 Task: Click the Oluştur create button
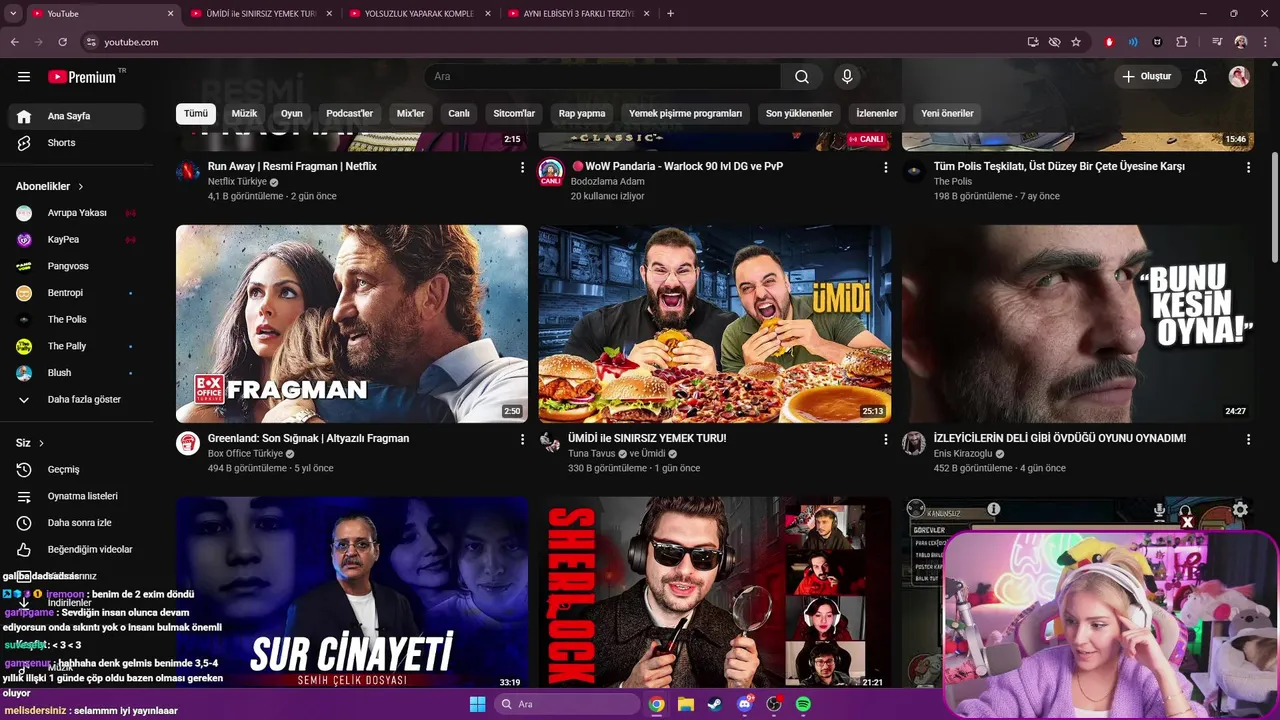(1148, 77)
